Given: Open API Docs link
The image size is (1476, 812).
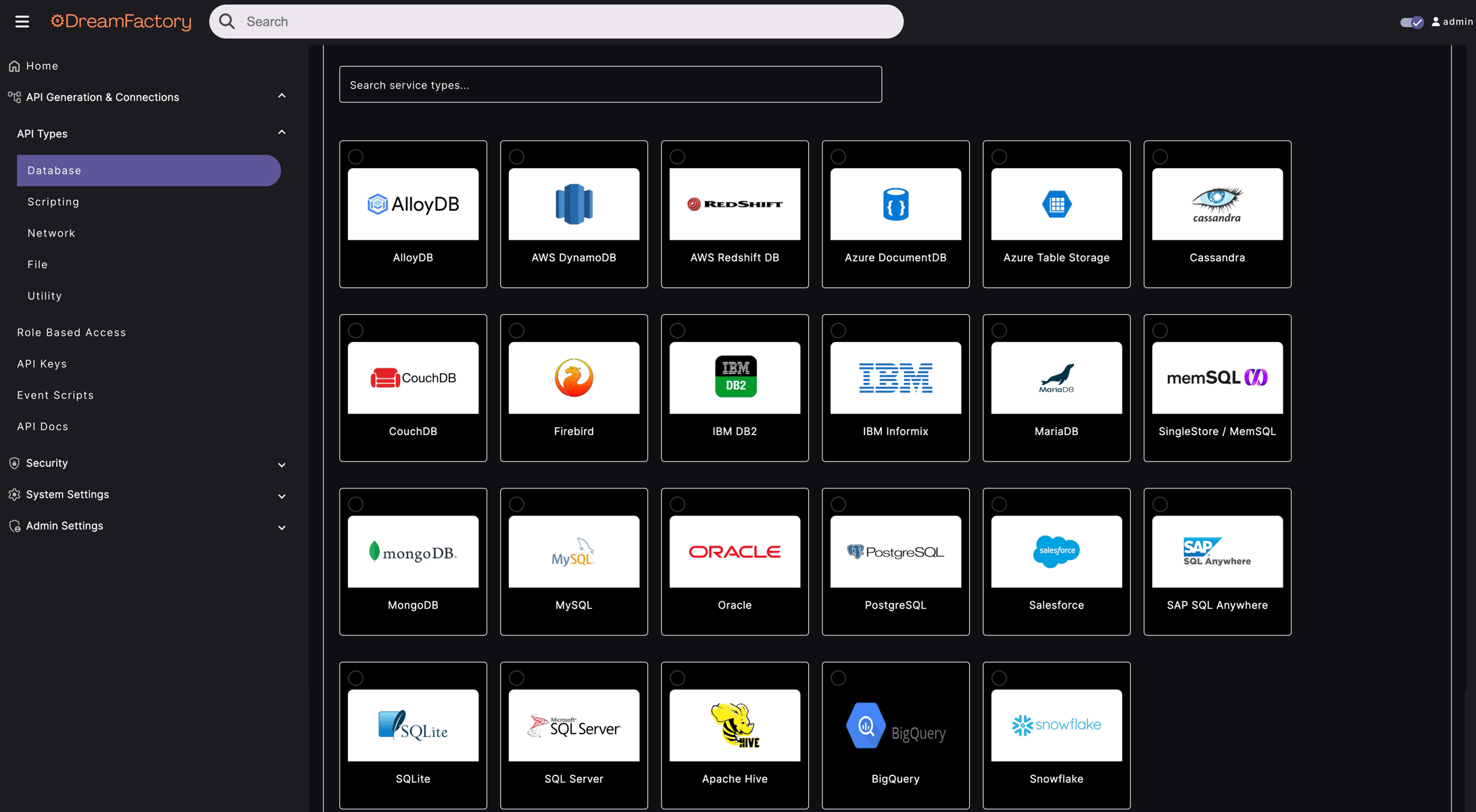Looking at the screenshot, I should (x=43, y=426).
